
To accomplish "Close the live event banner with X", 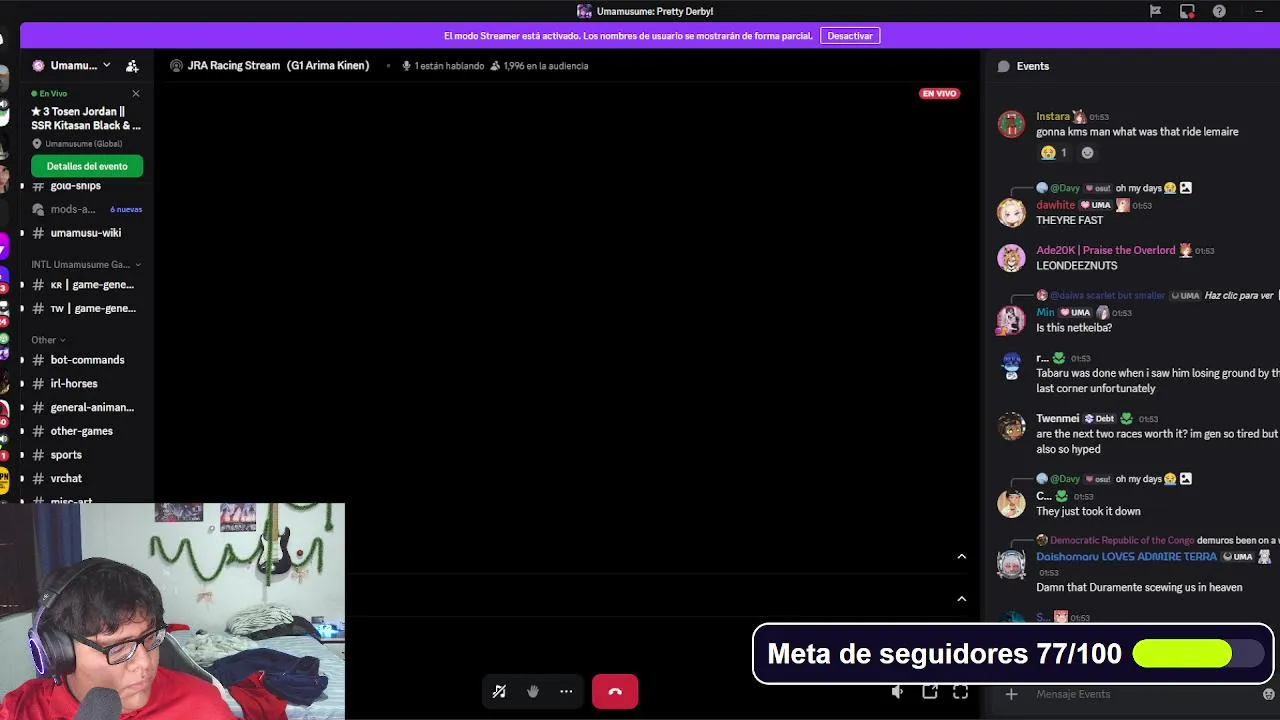I will 136,94.
